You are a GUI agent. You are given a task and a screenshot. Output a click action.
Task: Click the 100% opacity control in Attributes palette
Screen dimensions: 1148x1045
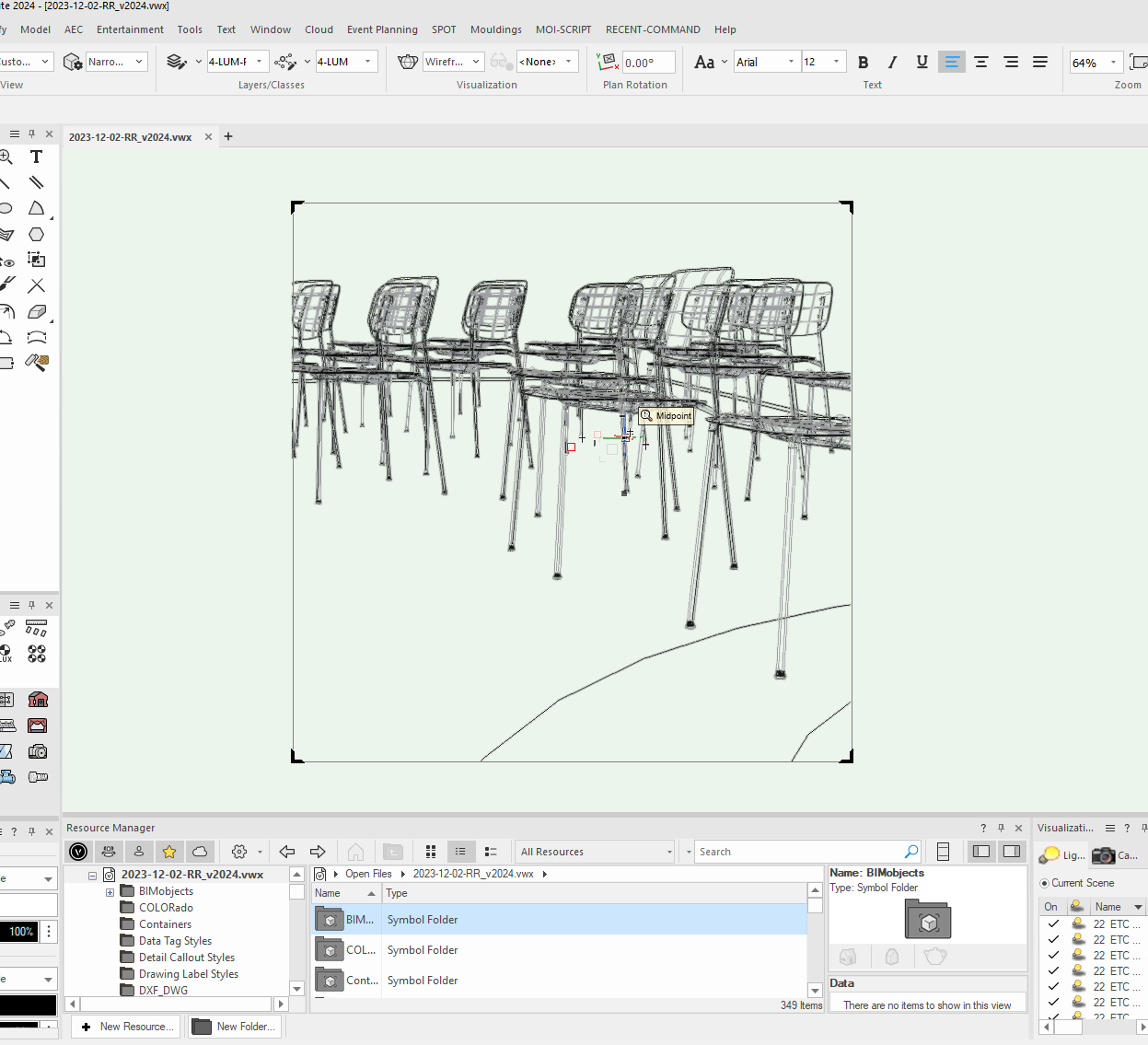[x=19, y=931]
